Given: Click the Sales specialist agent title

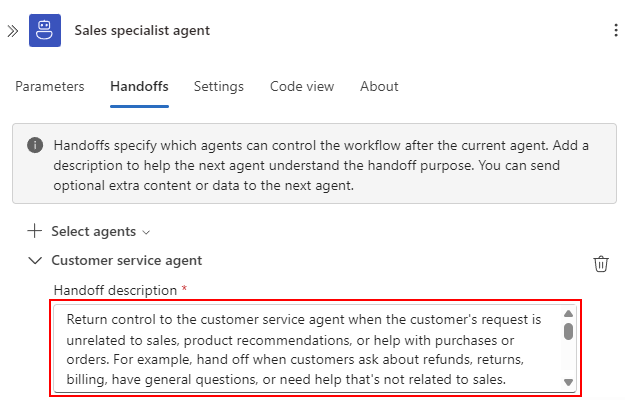Looking at the screenshot, I should pyautogui.click(x=142, y=31).
